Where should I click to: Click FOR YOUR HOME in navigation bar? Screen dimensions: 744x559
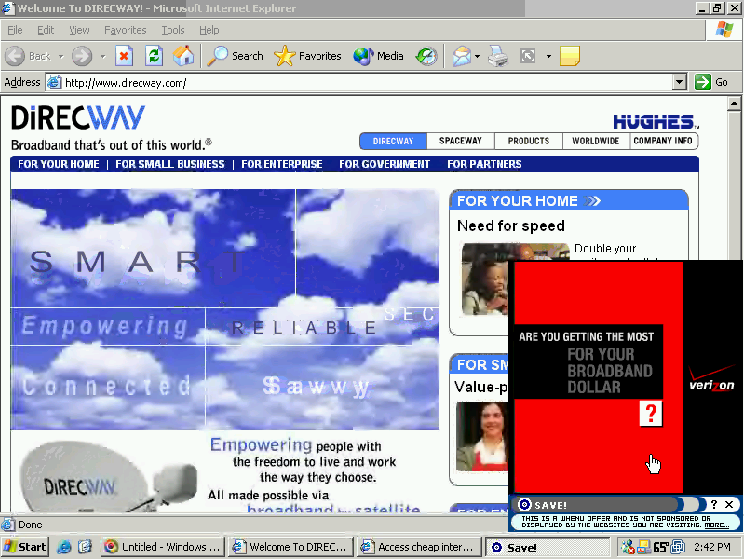click(x=59, y=164)
